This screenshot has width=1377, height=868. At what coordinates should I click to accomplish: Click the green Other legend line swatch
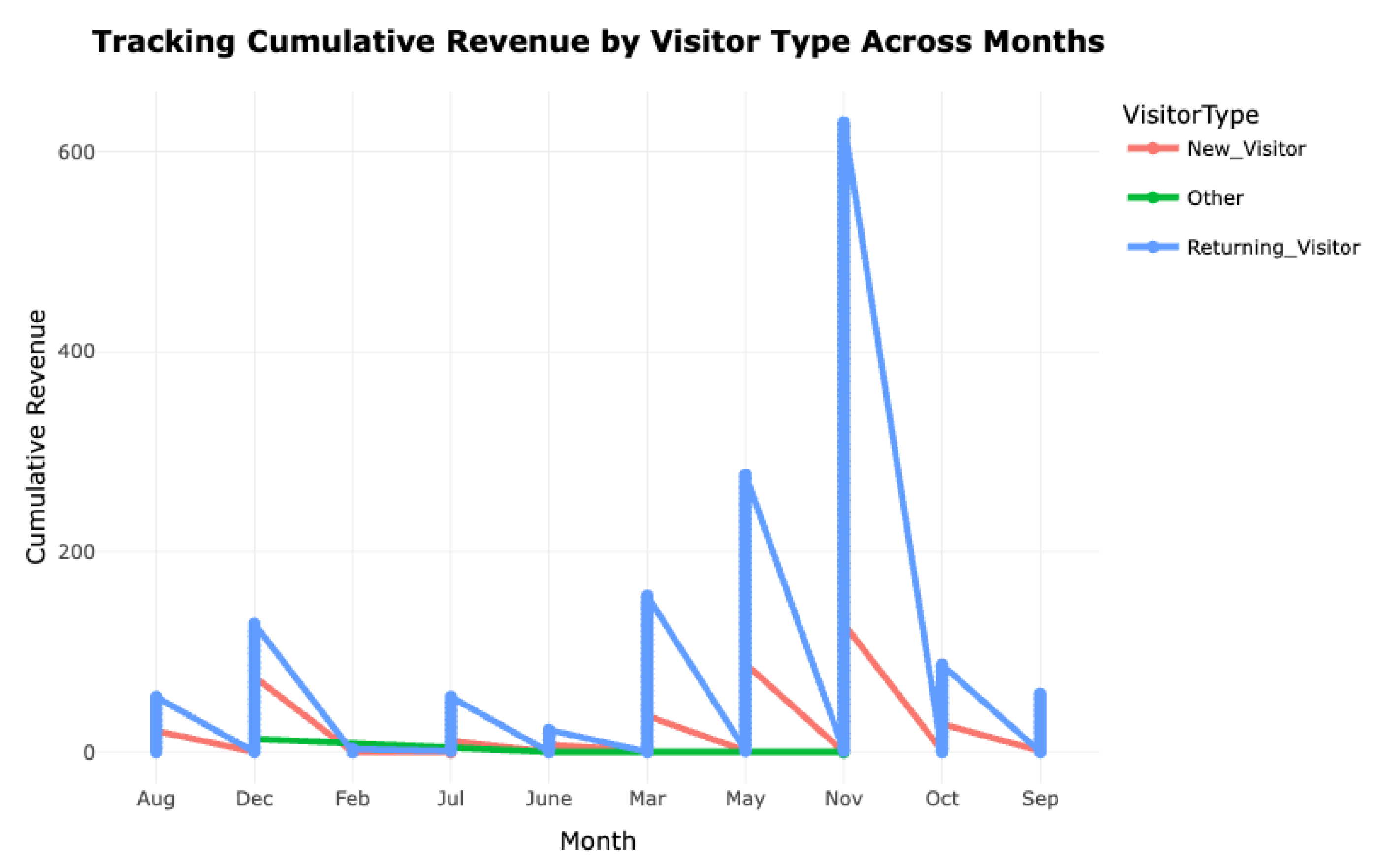1153,198
